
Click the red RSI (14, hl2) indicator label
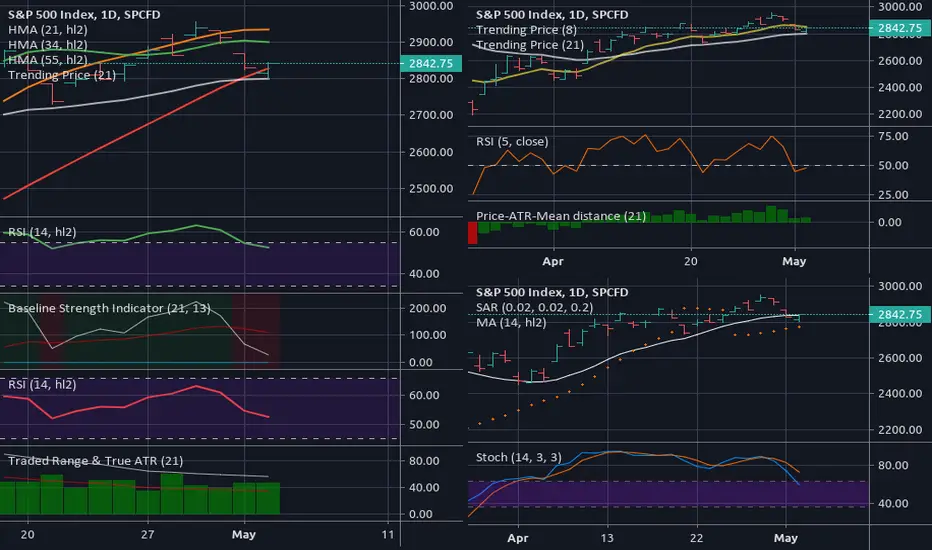click(42, 385)
